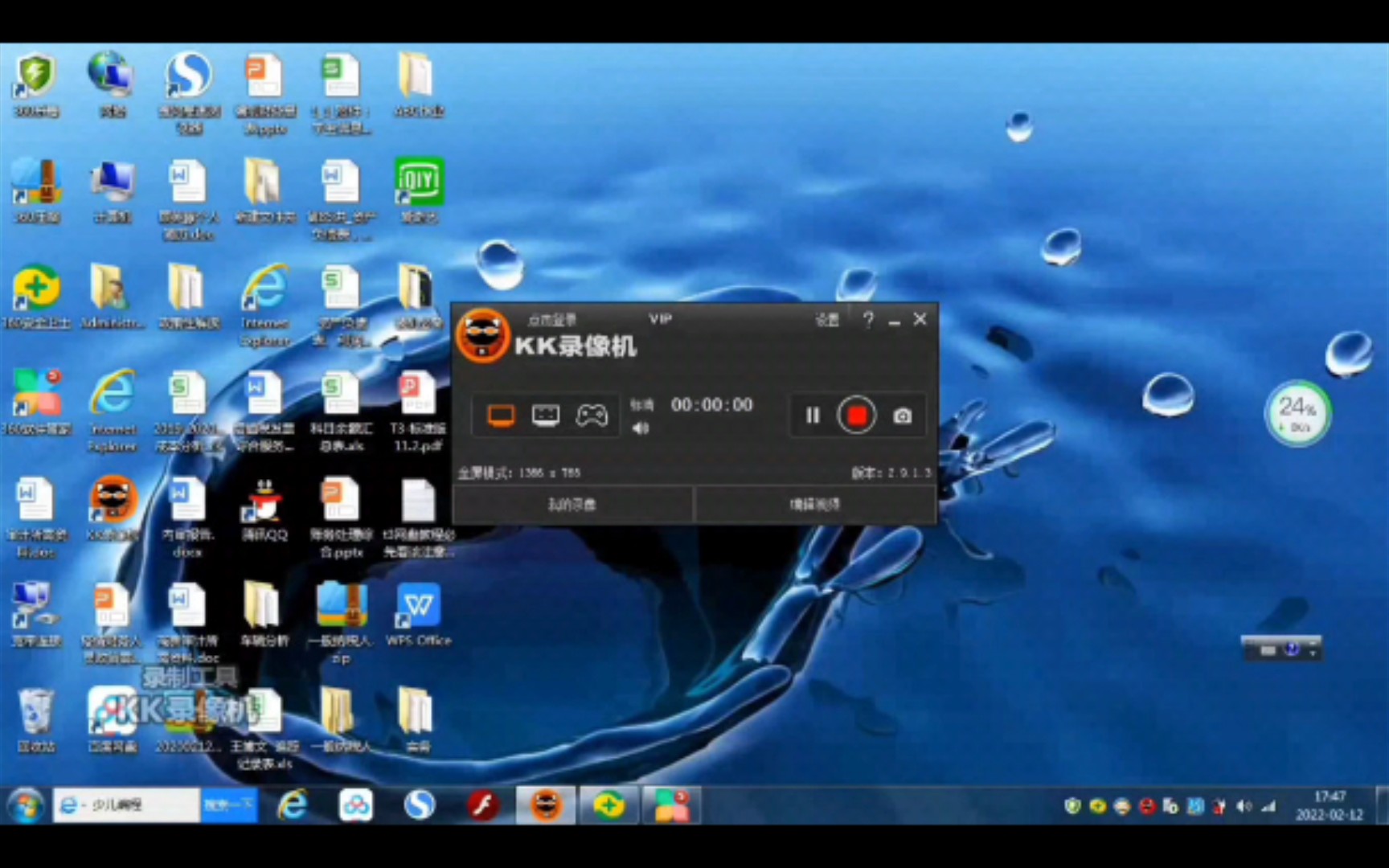Open the 腾讯QQ desktop icon
The image size is (1389, 868).
click(264, 510)
